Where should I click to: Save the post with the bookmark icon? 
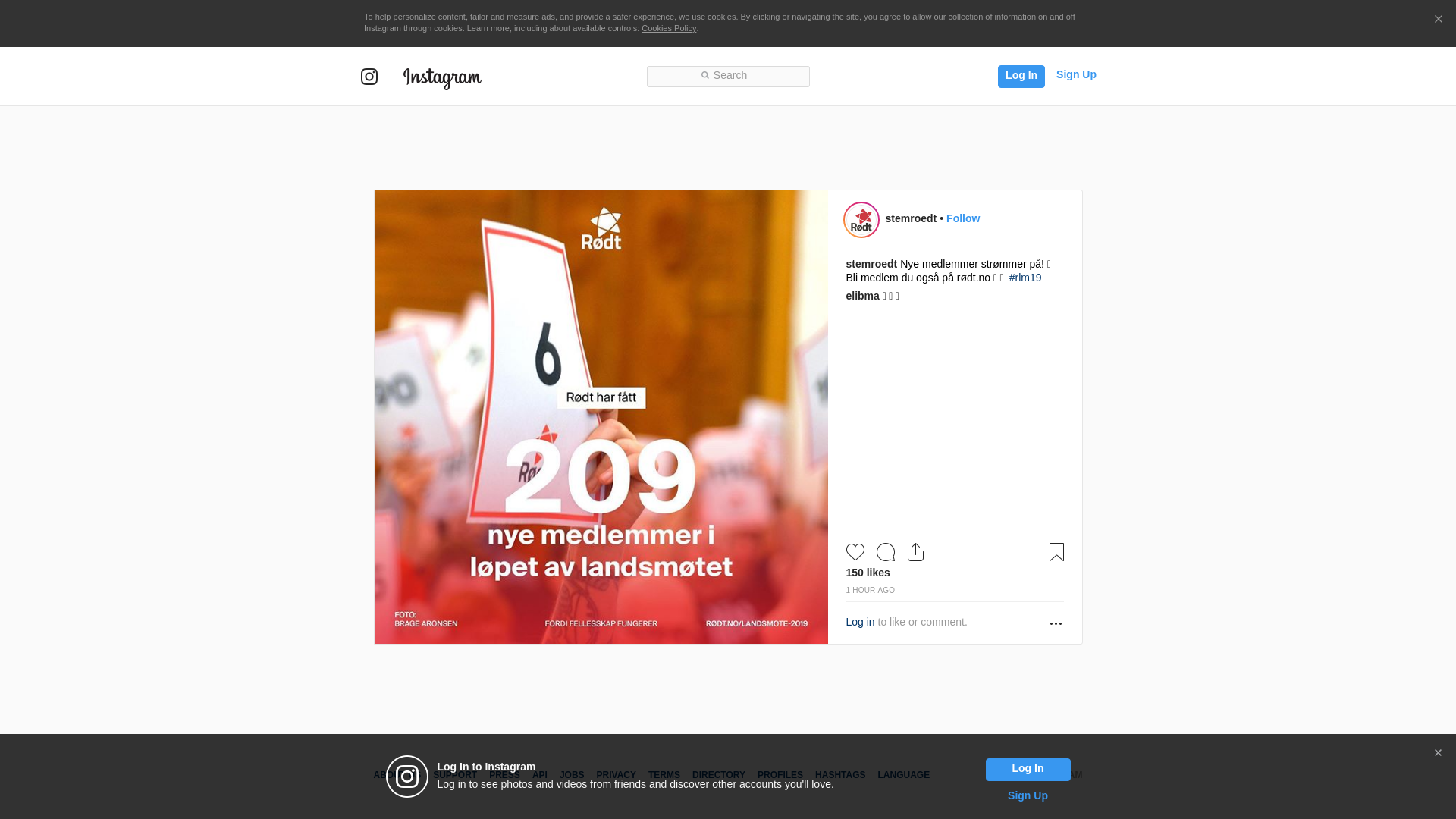pos(1056,552)
